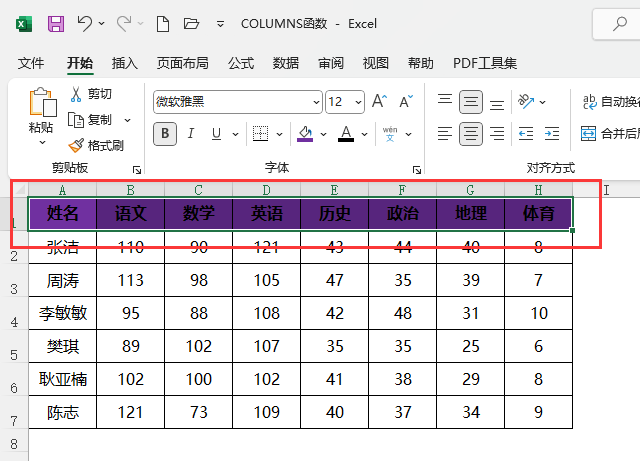The height and width of the screenshot is (461, 640).
Task: Apply the borders icon
Action: pos(260,134)
